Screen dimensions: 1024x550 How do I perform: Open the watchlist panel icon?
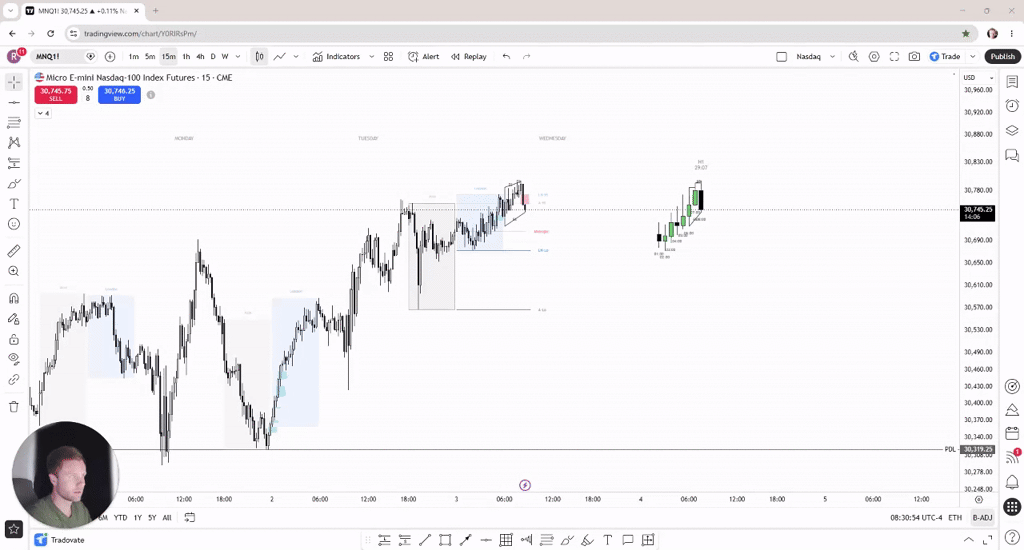1012,82
